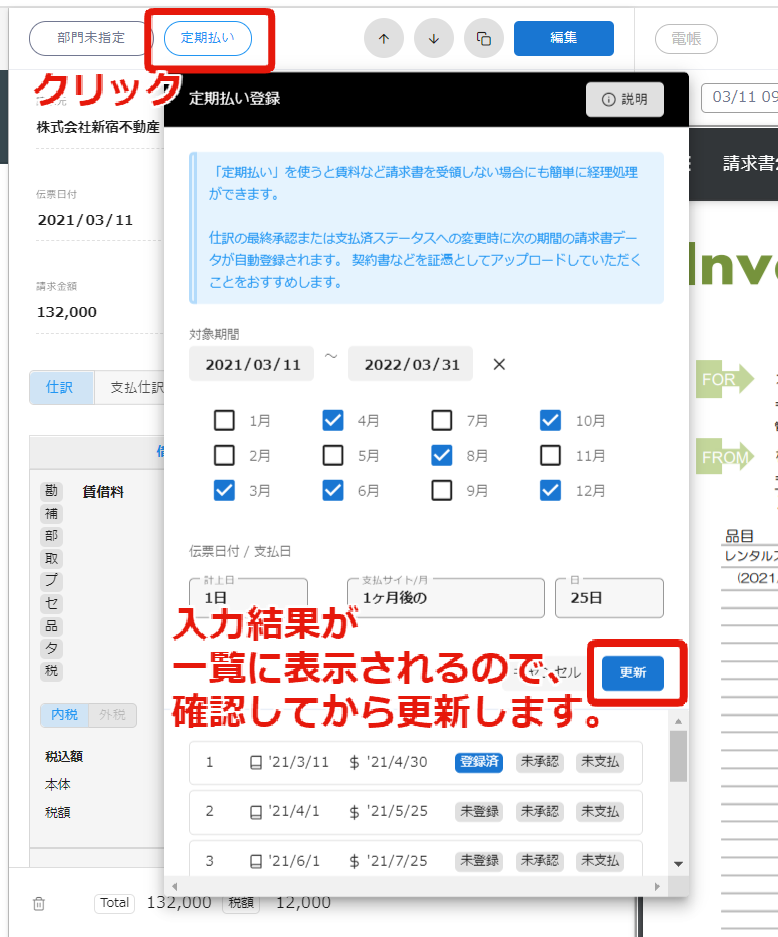
Task: Open the 説明 info button
Action: point(624,99)
